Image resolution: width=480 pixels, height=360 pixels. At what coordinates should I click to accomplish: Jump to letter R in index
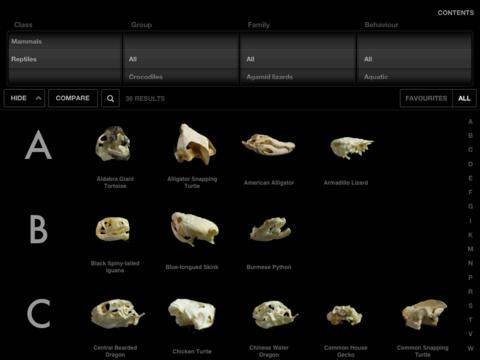tap(470, 292)
